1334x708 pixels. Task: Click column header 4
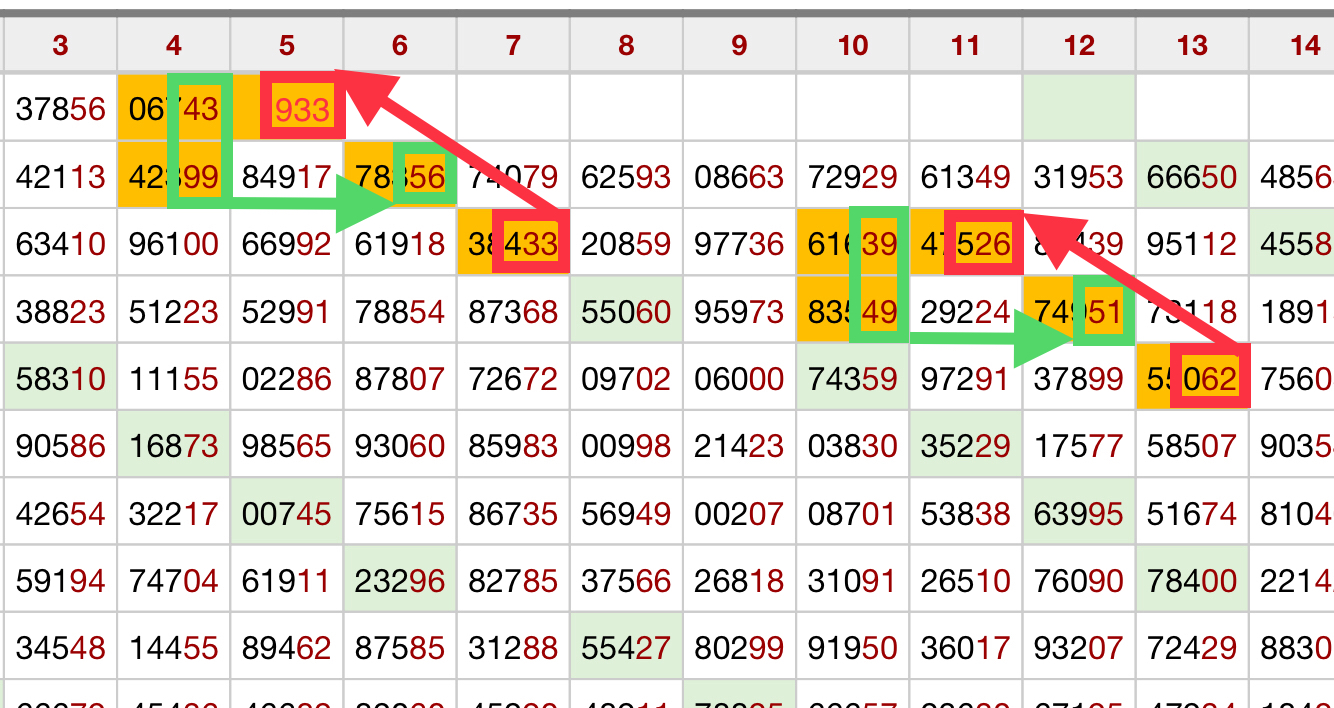tap(174, 46)
